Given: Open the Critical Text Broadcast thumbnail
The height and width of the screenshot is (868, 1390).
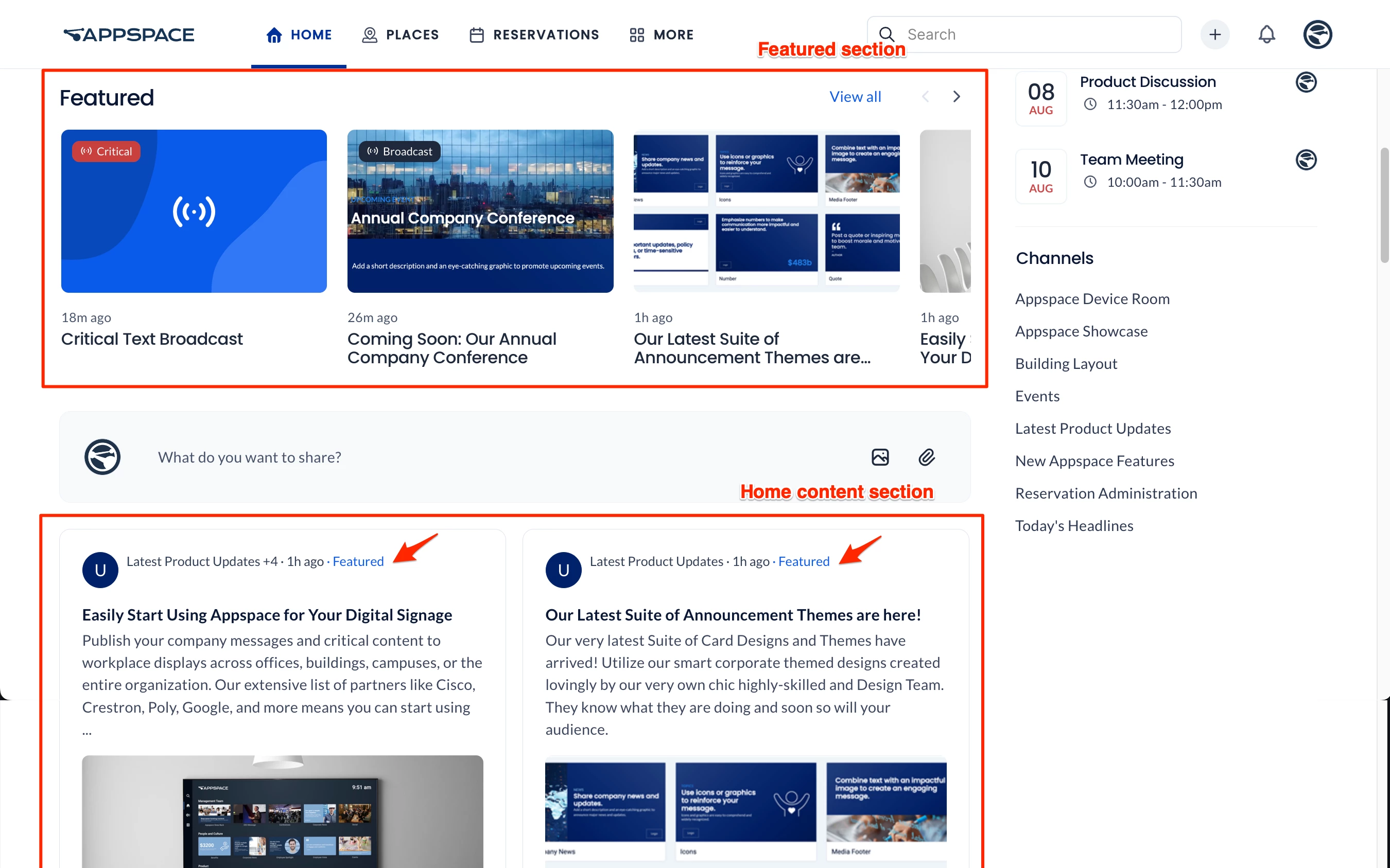Looking at the screenshot, I should [194, 210].
